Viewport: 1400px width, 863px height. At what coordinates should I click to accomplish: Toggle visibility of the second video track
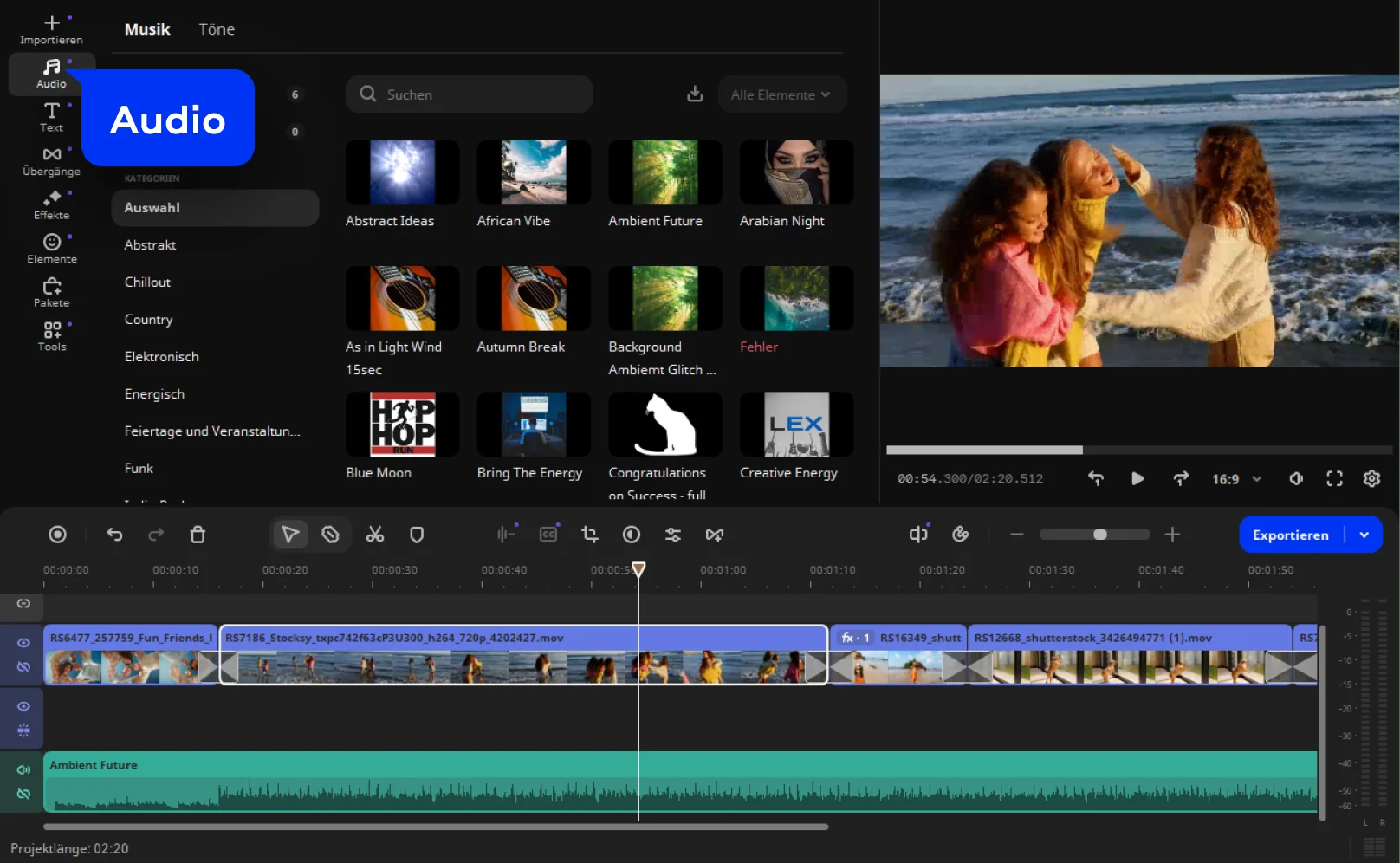click(23, 706)
